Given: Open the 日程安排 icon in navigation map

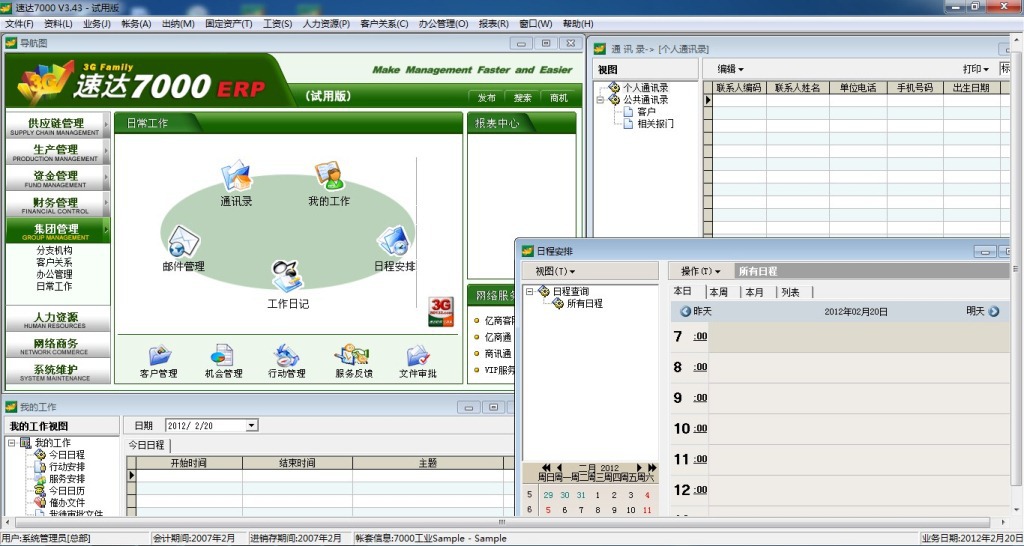Looking at the screenshot, I should point(394,241).
